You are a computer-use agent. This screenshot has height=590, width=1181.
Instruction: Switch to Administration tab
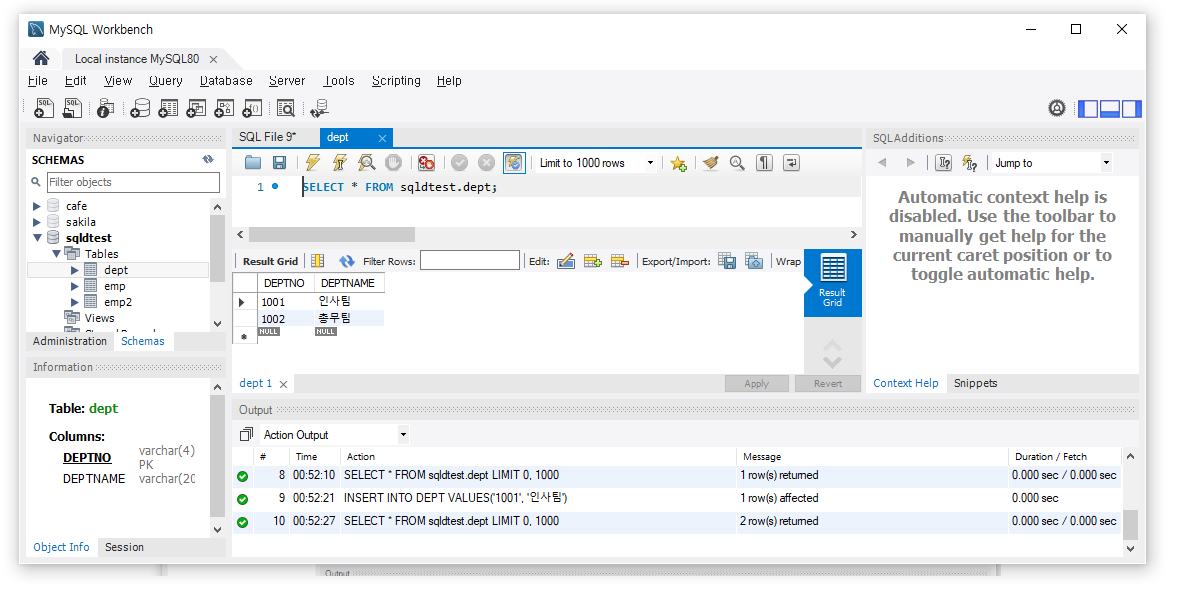pyautogui.click(x=70, y=341)
